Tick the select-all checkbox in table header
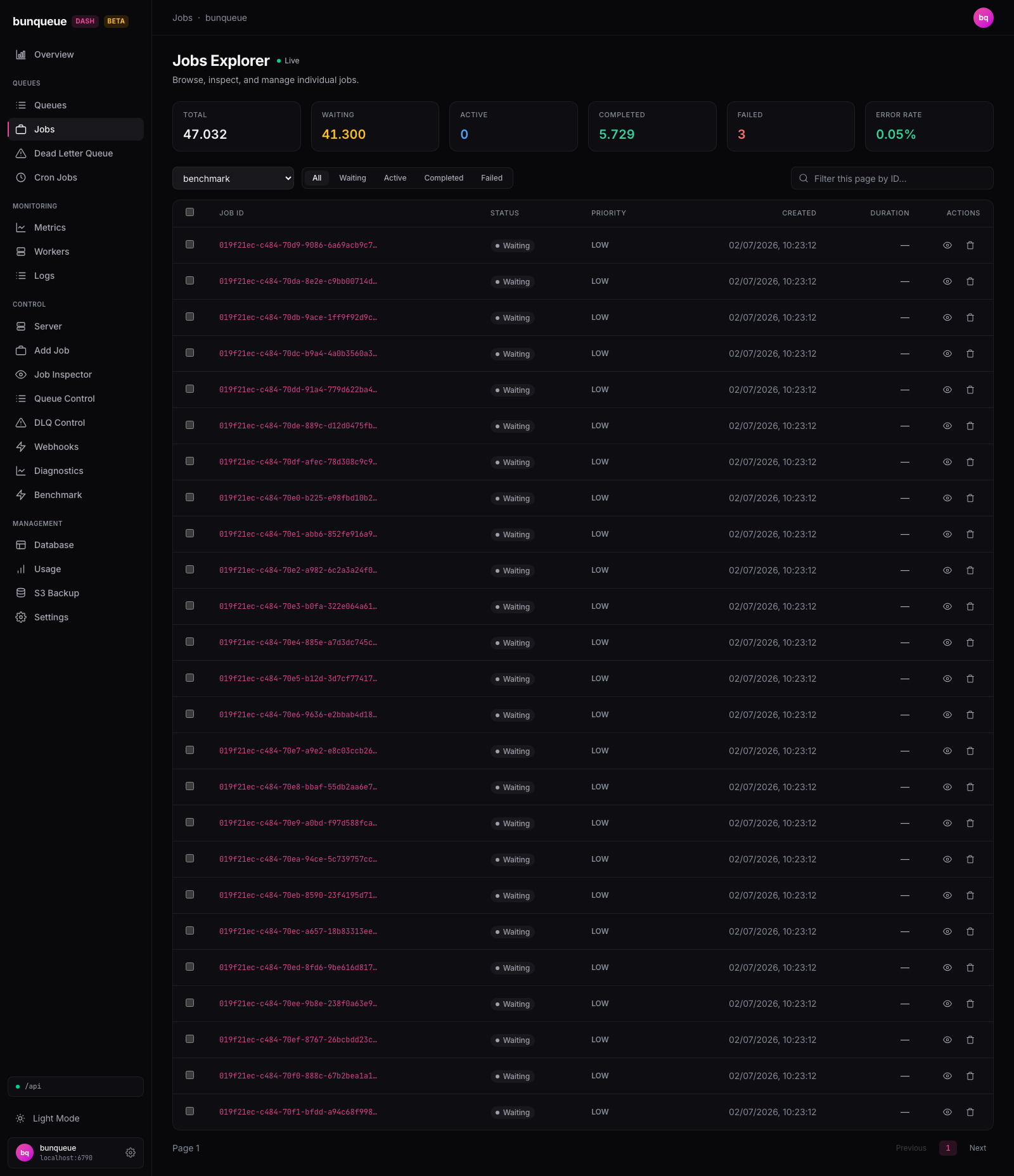This screenshot has height=1176, width=1014. click(189, 212)
